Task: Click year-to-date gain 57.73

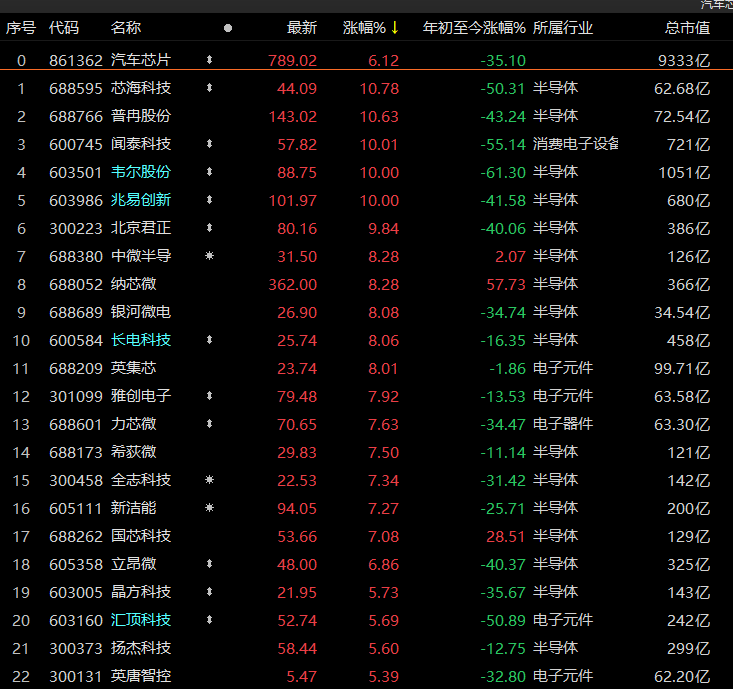Action: click(x=506, y=285)
